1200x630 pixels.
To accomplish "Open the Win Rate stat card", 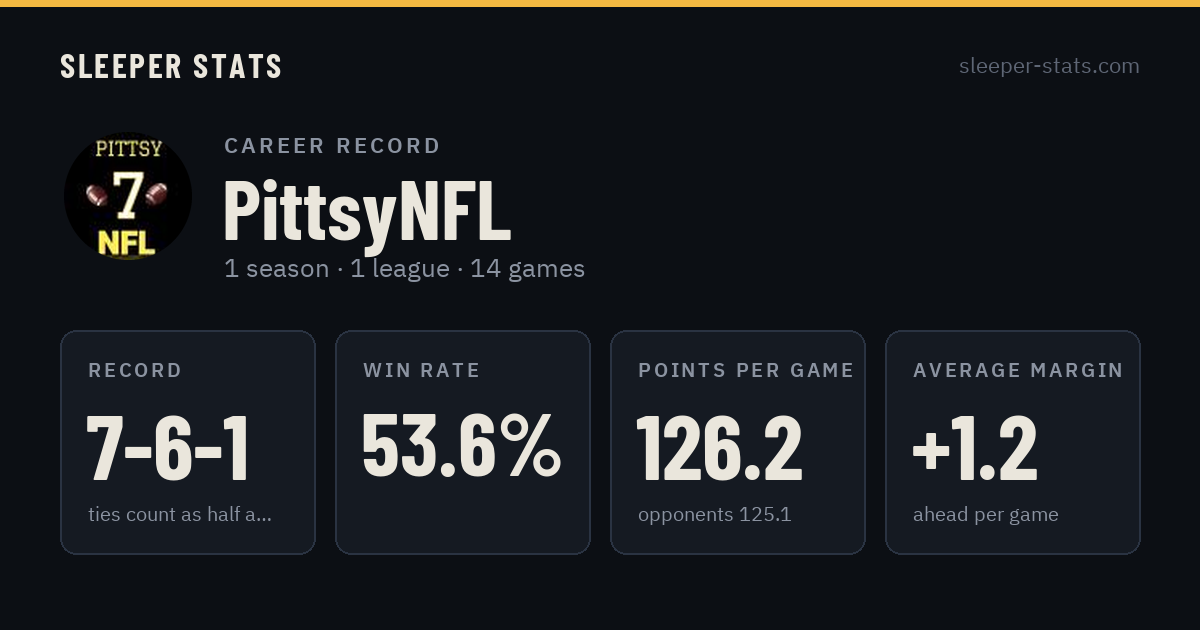I will click(x=463, y=442).
